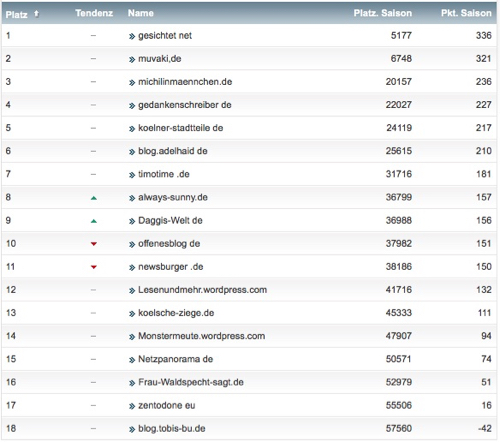The height and width of the screenshot is (442, 500).
Task: Click the chevron icon before always-sunny.de
Action: coord(132,198)
